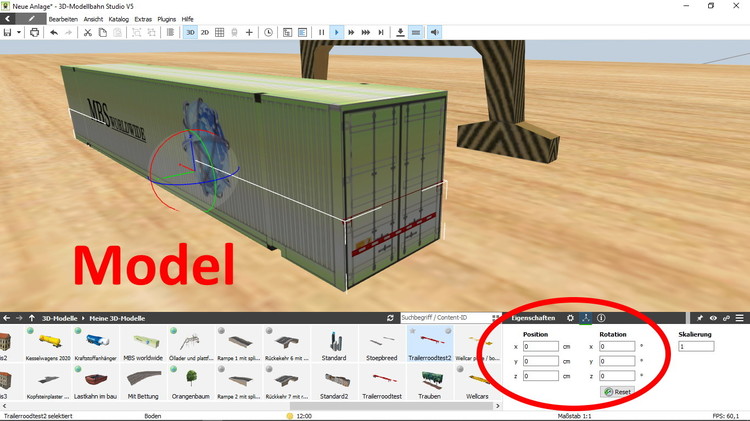This screenshot has height=421, width=750.
Task: Open the Katalog menu
Action: coord(119,19)
